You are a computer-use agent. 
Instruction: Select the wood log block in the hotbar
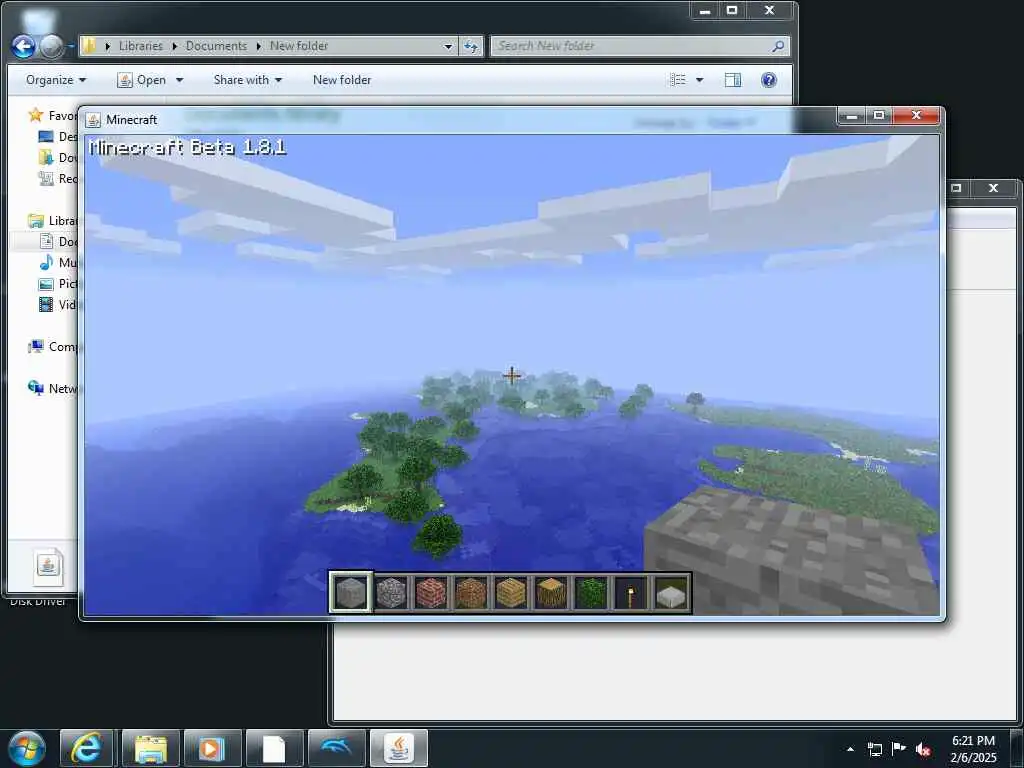pos(551,593)
